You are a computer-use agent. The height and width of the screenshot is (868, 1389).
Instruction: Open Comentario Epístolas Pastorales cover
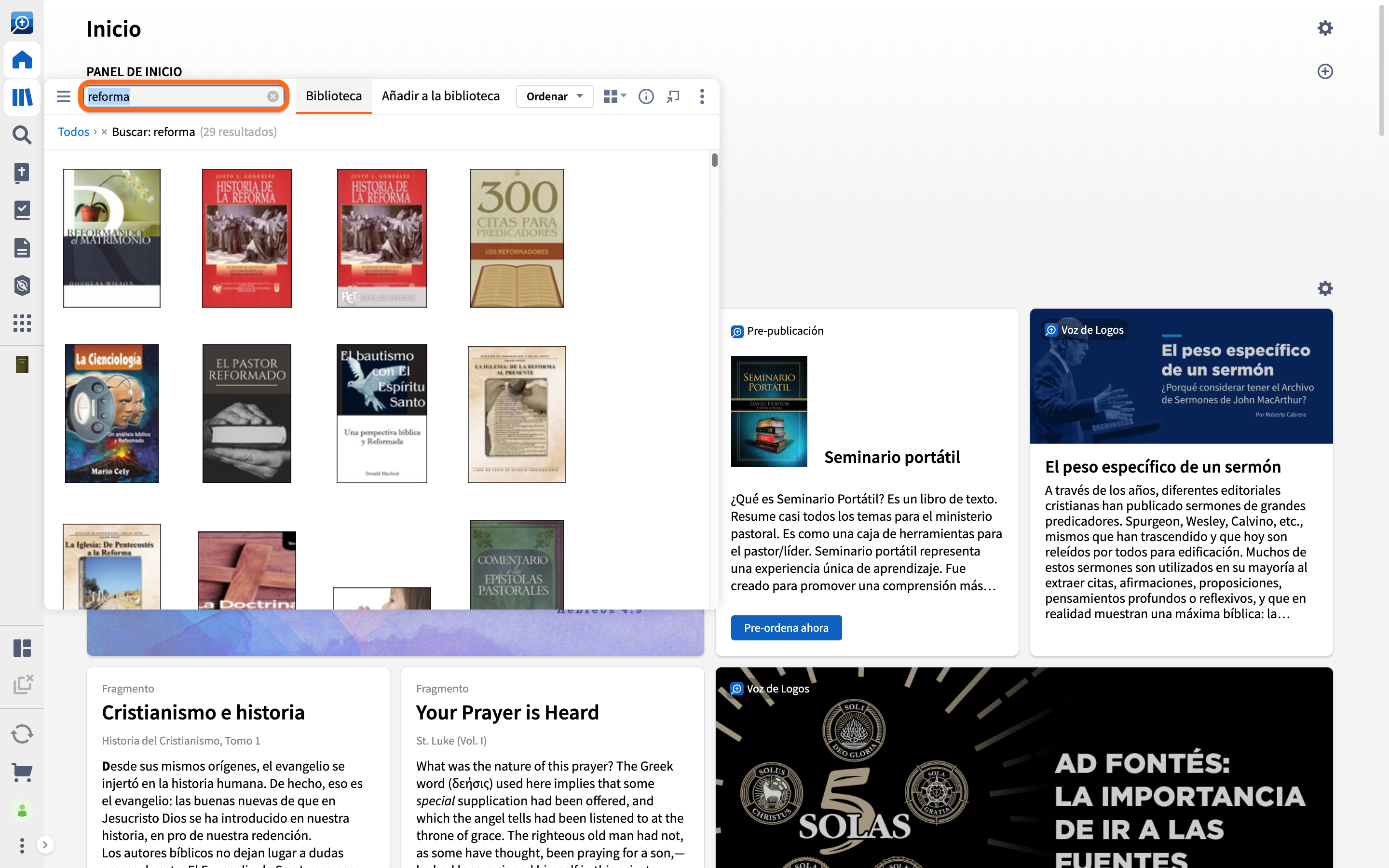[x=517, y=564]
